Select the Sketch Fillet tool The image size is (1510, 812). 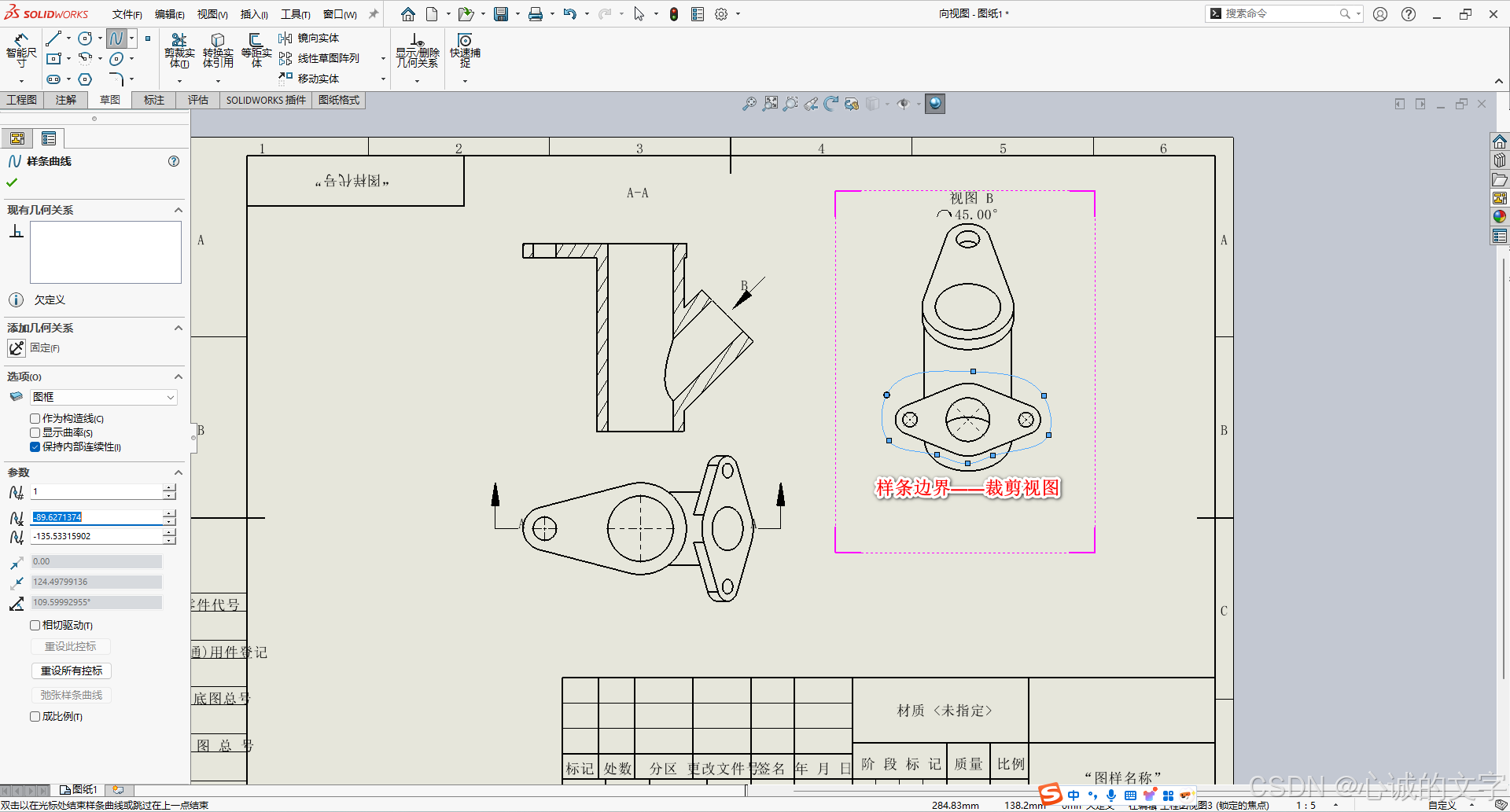click(116, 79)
